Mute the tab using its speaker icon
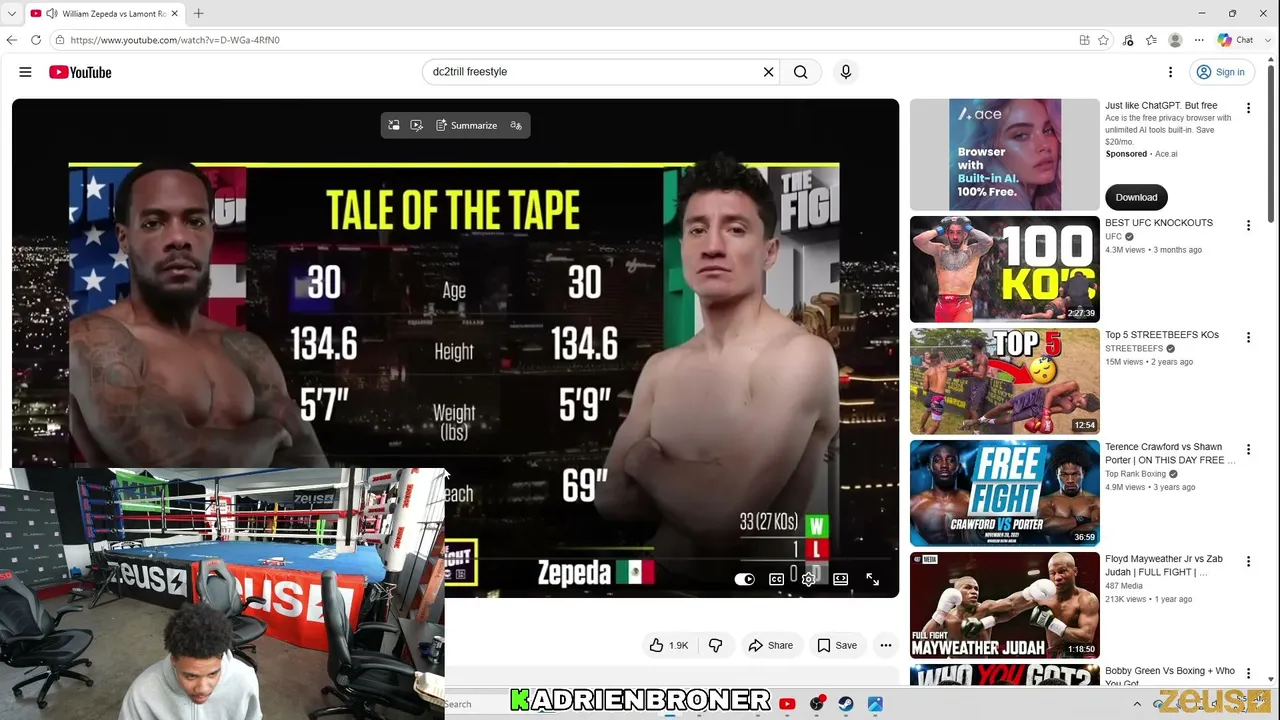Viewport: 1280px width, 720px height. (51, 14)
